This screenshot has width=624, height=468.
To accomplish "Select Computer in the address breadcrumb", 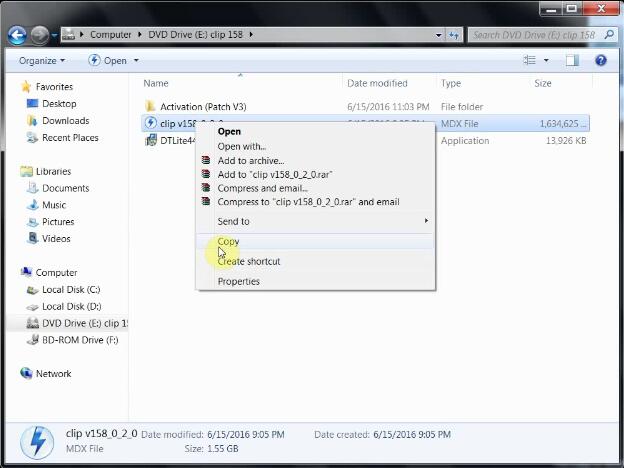I will pyautogui.click(x=110, y=35).
